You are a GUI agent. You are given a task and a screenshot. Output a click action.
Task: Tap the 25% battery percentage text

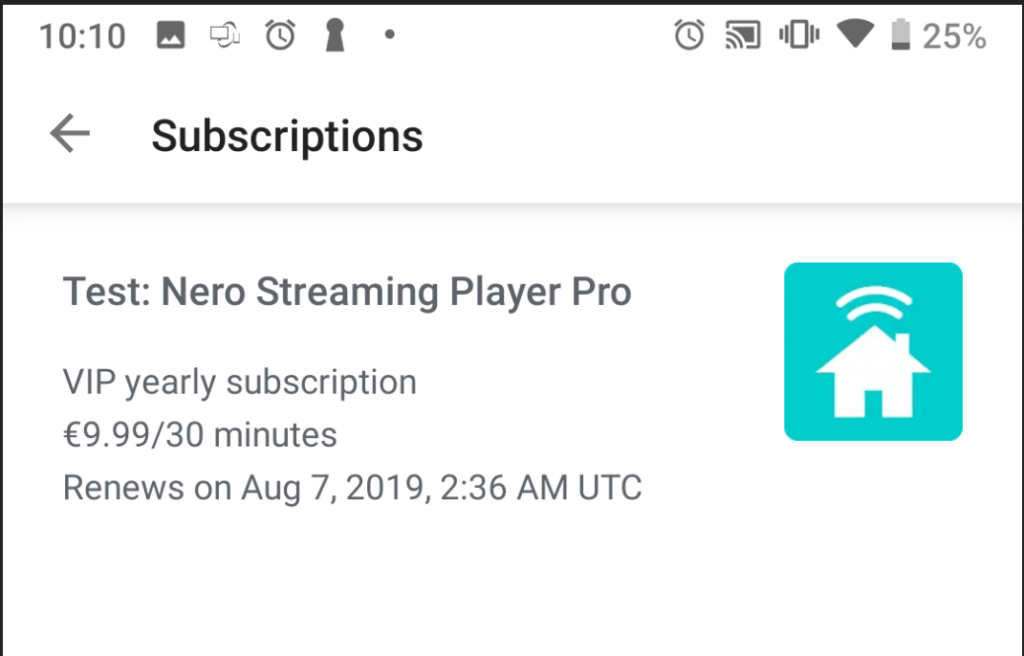pos(957,36)
